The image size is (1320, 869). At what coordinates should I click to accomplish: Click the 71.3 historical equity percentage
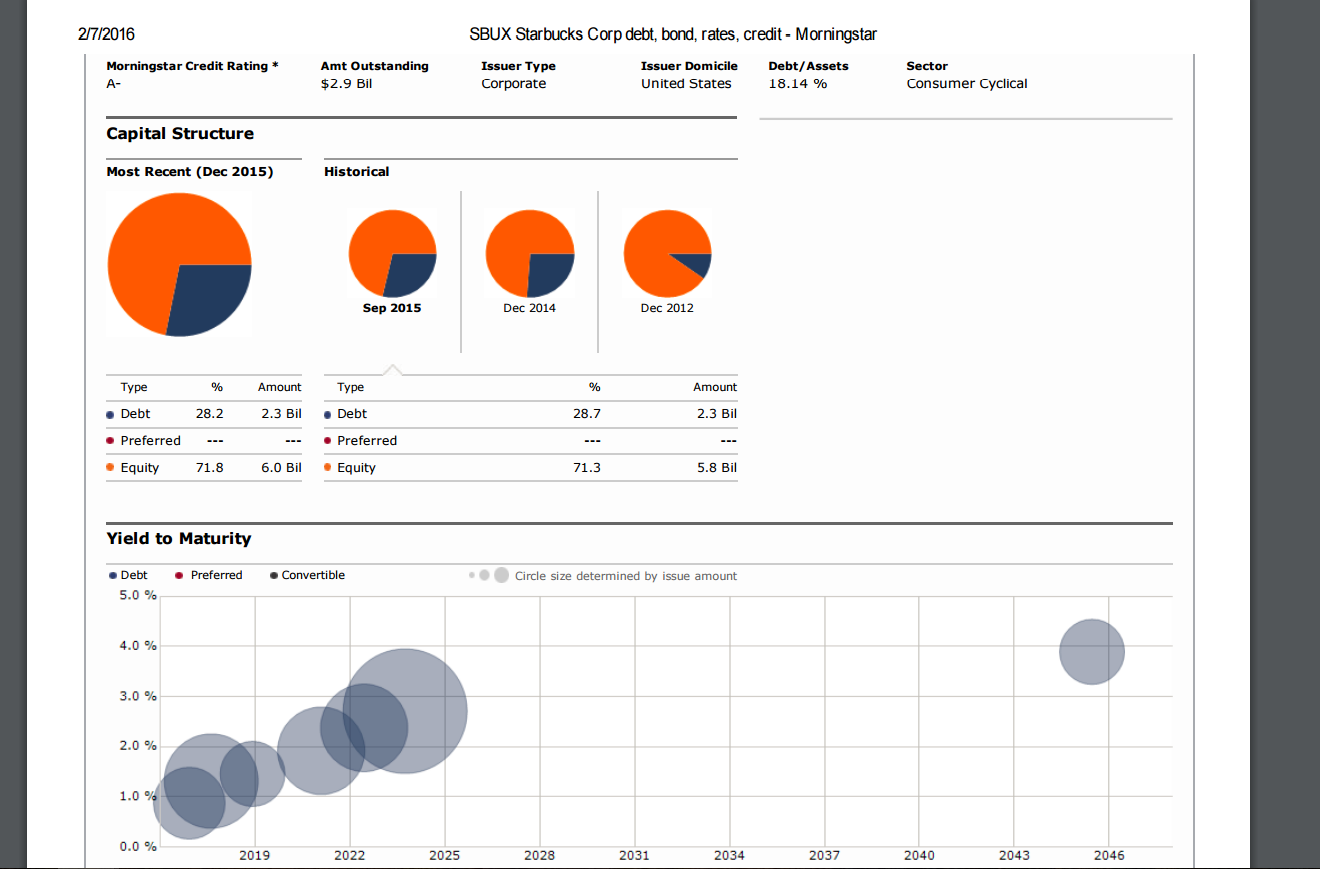click(587, 468)
